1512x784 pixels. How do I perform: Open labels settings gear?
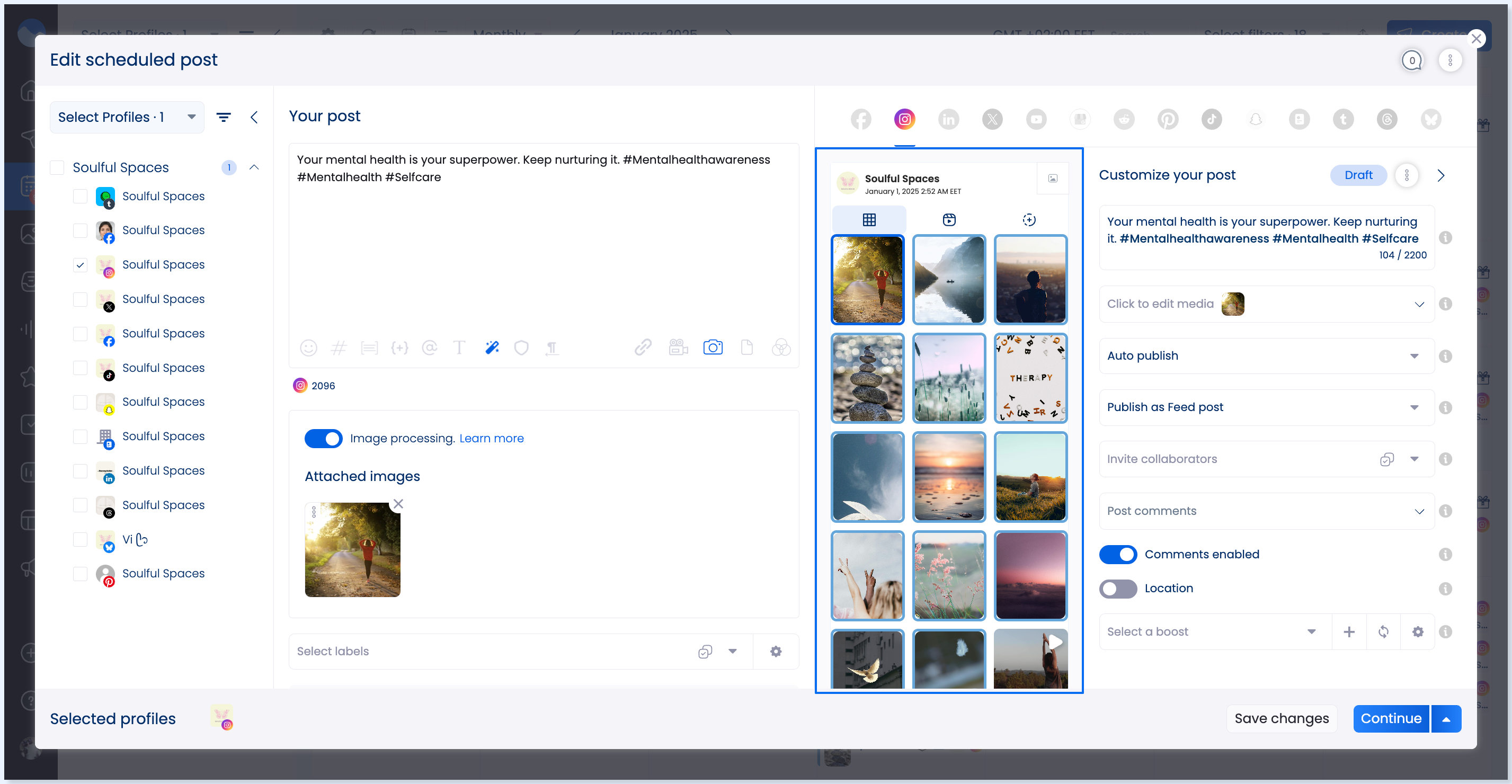776,652
